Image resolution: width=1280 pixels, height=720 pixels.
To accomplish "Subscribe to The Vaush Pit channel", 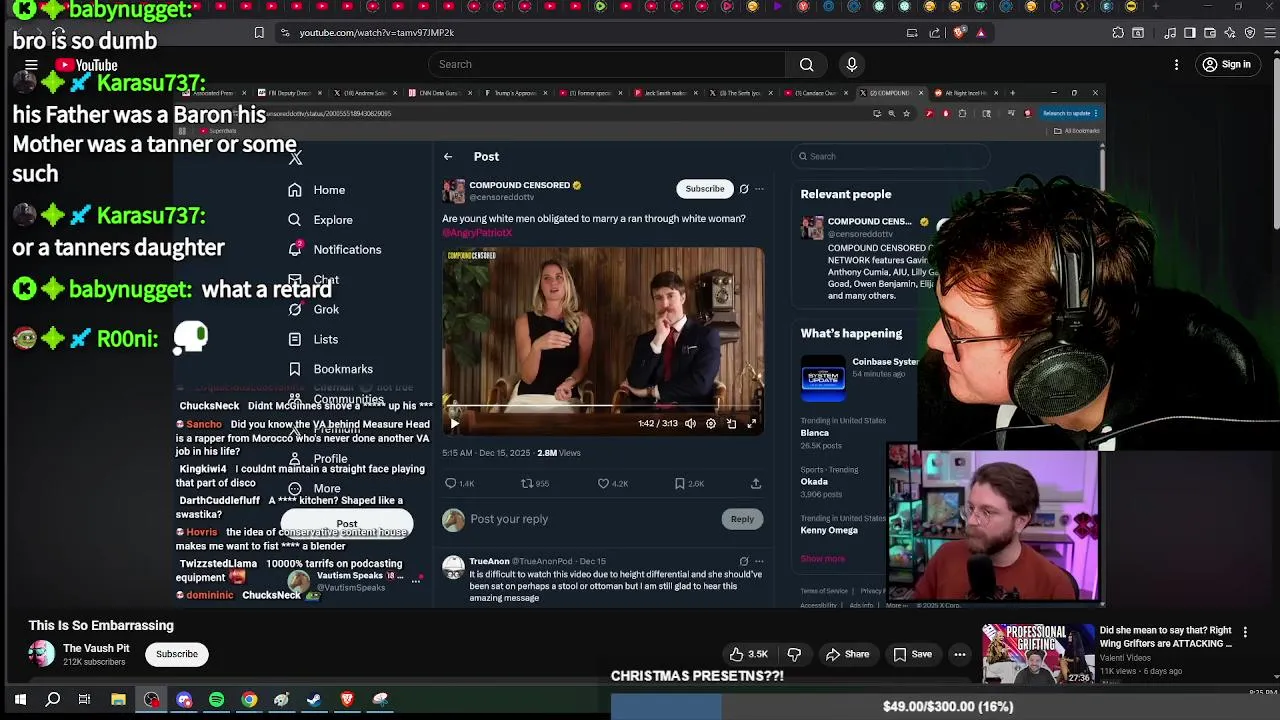I will tap(176, 654).
